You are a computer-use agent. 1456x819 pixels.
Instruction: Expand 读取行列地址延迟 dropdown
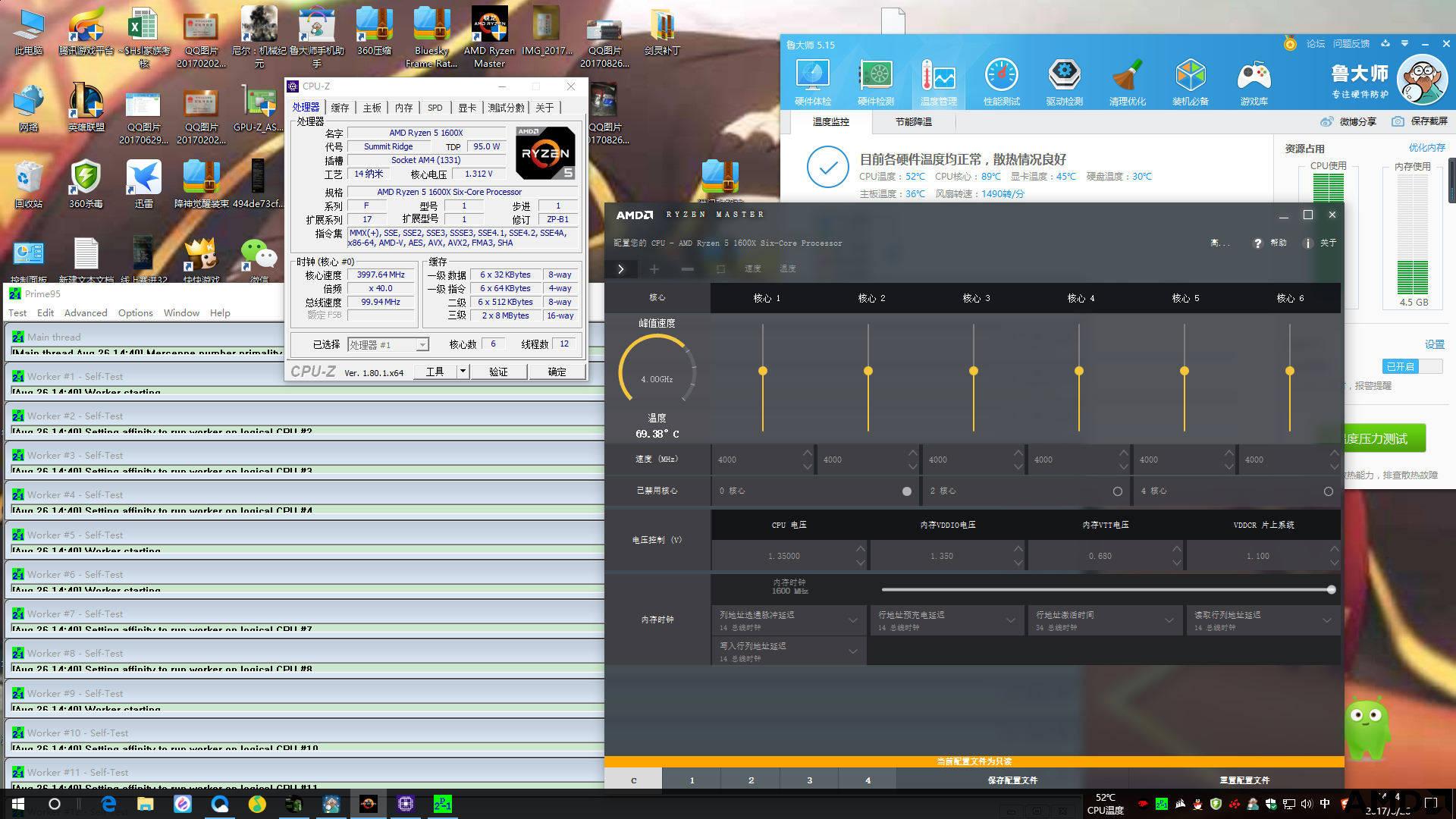(x=1327, y=620)
